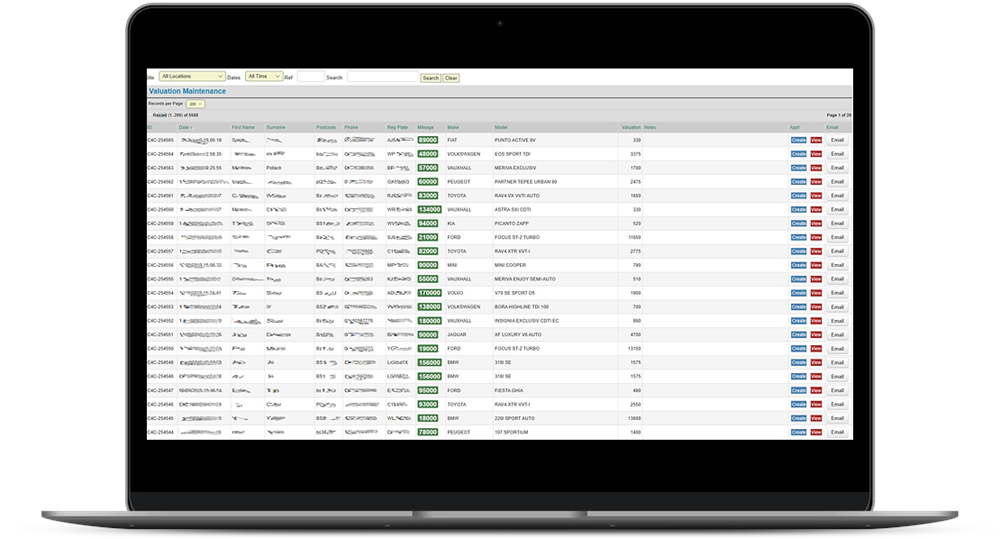Sort the table by Date column header

pyautogui.click(x=184, y=128)
